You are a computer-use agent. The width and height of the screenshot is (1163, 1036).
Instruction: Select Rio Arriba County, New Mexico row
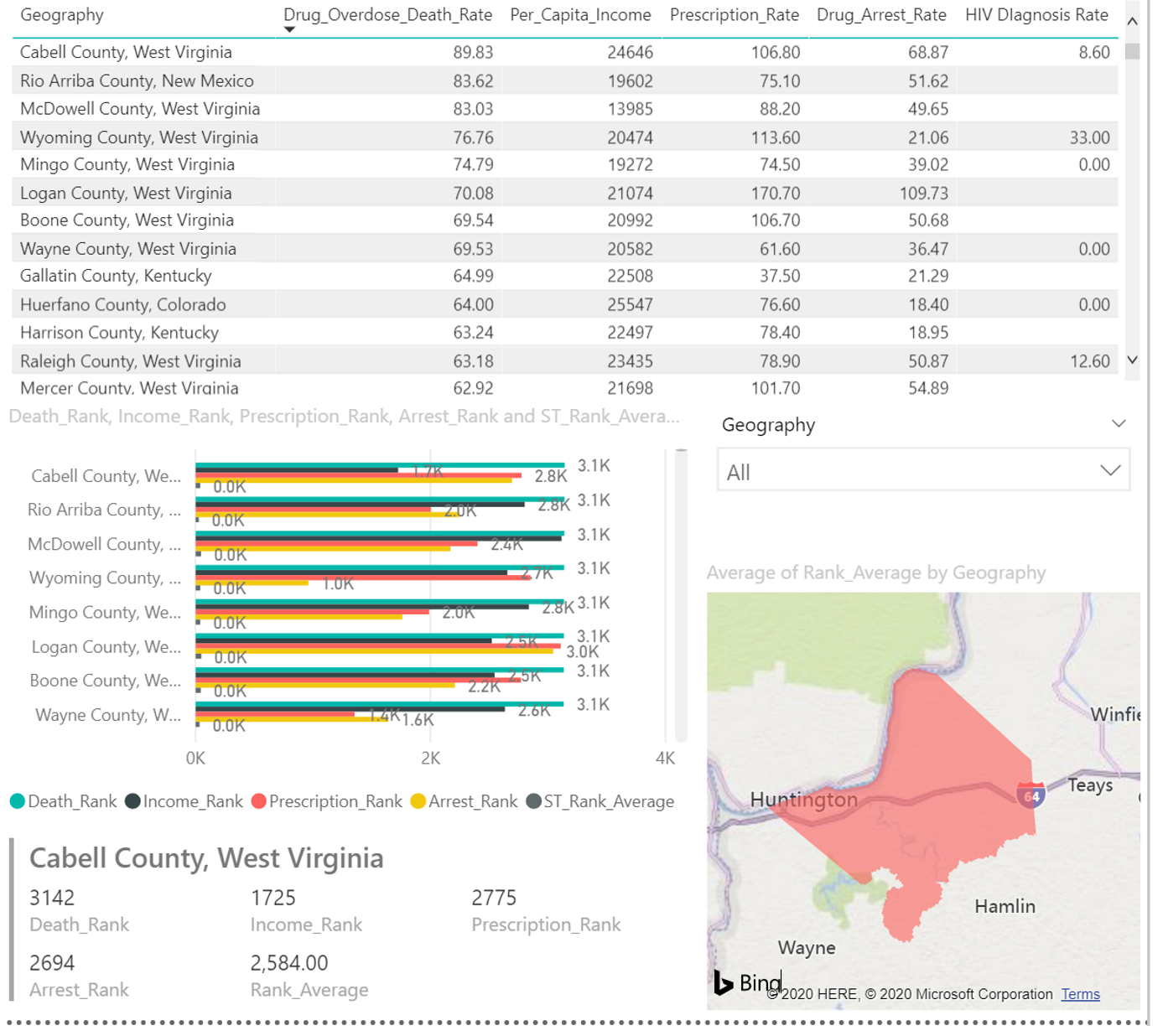click(564, 80)
